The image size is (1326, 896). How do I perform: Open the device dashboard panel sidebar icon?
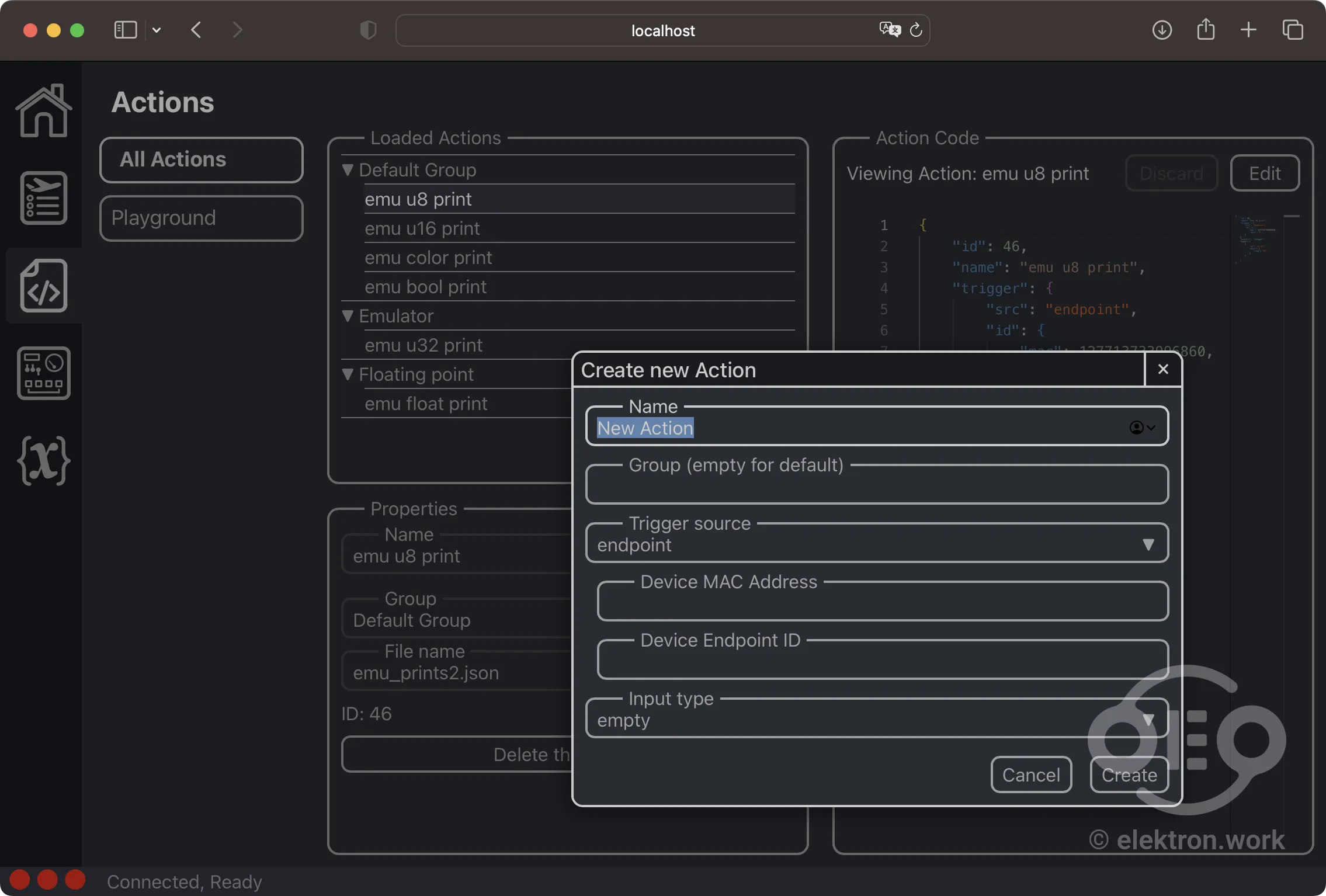[x=44, y=373]
